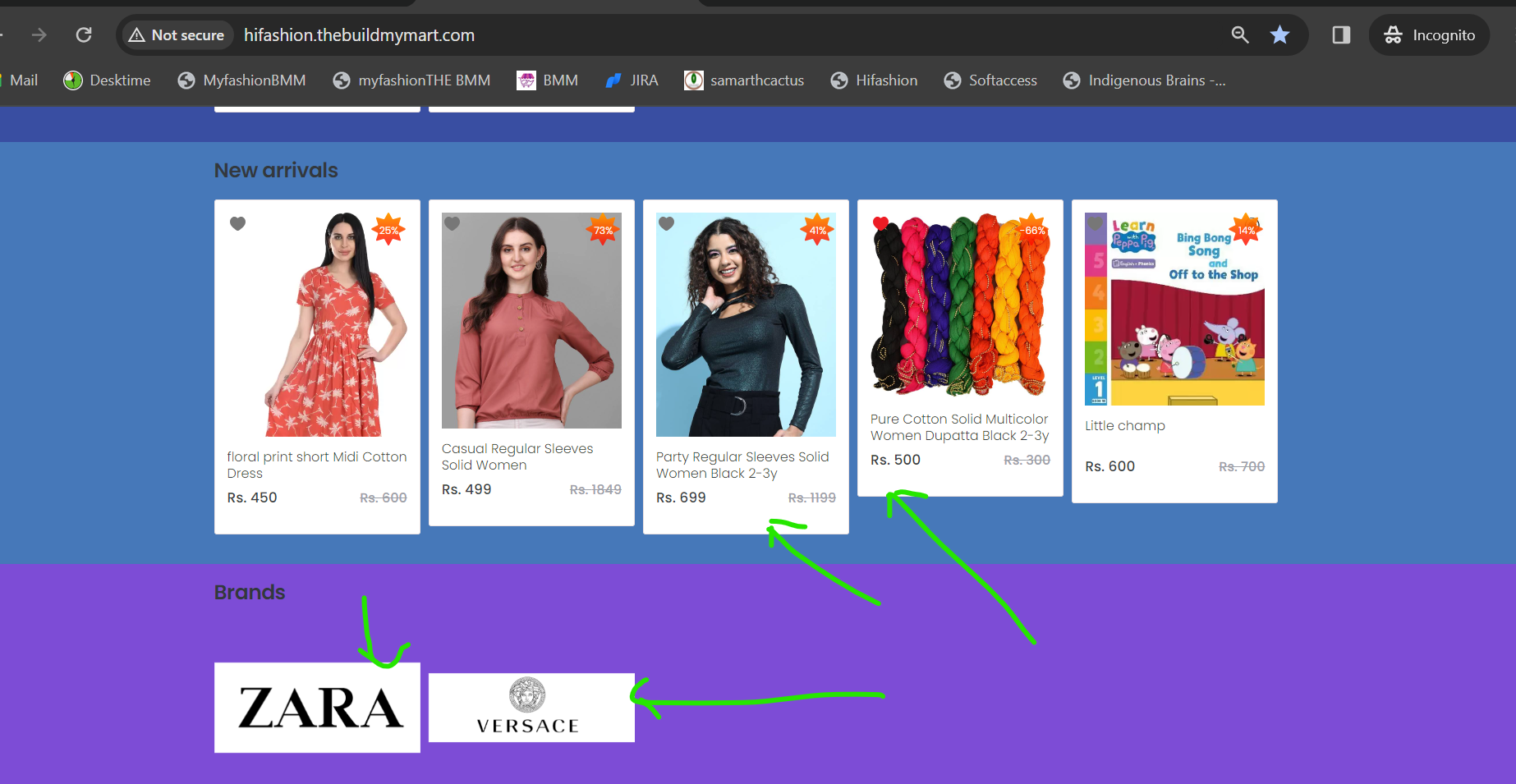Viewport: 1516px width, 784px height.
Task: Click the Brands section heading
Action: (x=250, y=592)
